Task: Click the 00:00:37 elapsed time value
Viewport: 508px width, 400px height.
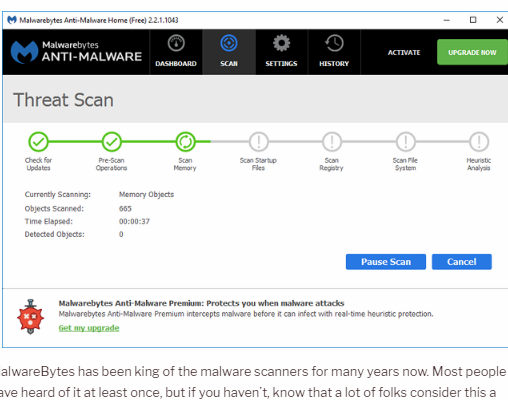Action: [134, 221]
